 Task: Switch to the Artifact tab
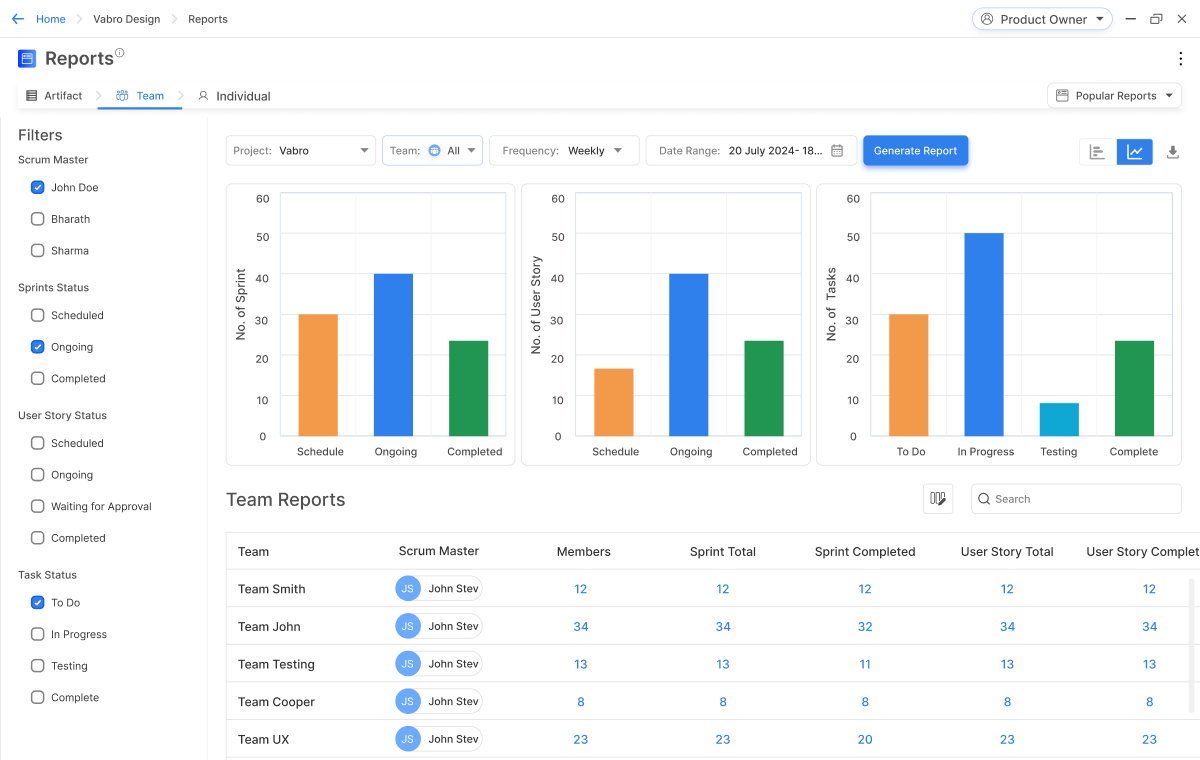(x=55, y=96)
